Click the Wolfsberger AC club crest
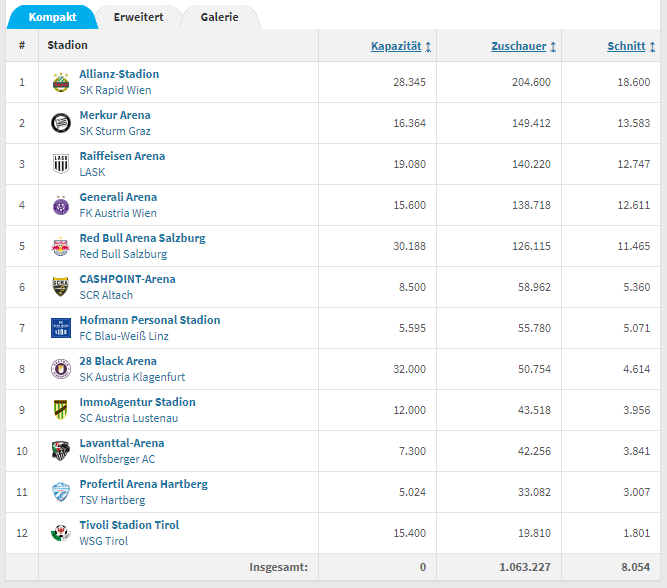Viewport: 667px width, 588px height. (61, 451)
